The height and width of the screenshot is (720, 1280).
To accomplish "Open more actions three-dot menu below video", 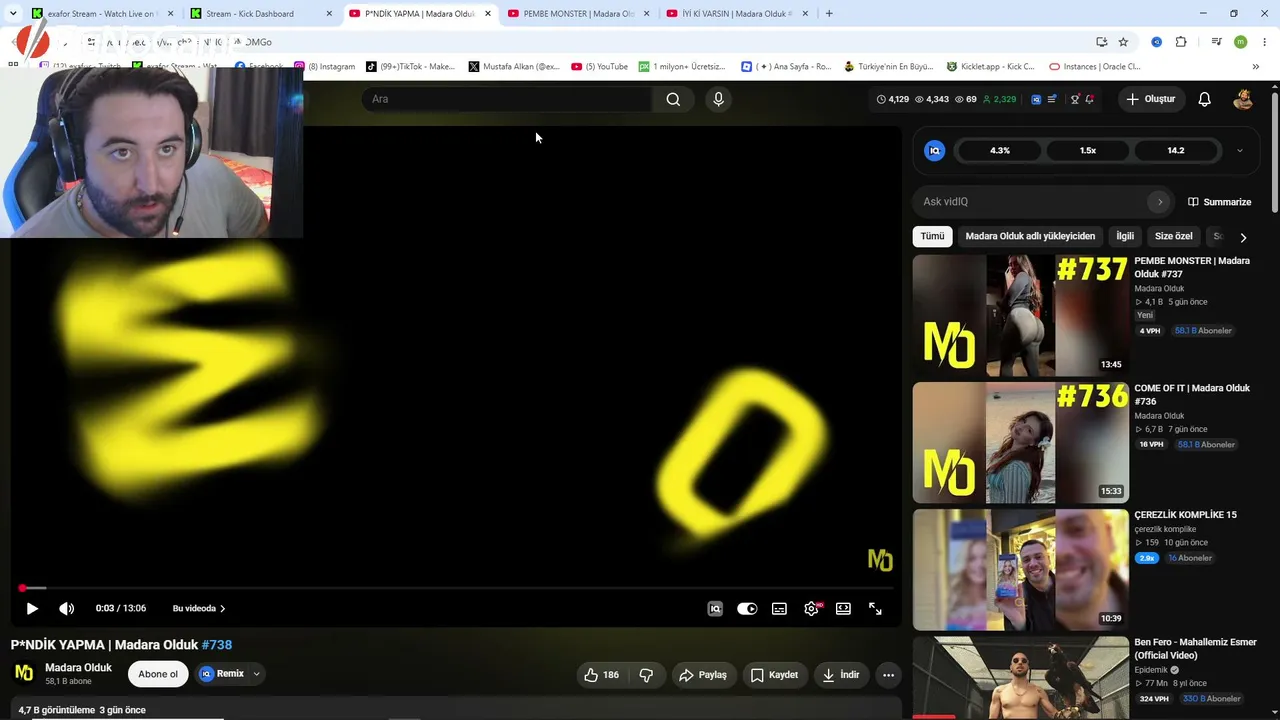I will 888,675.
